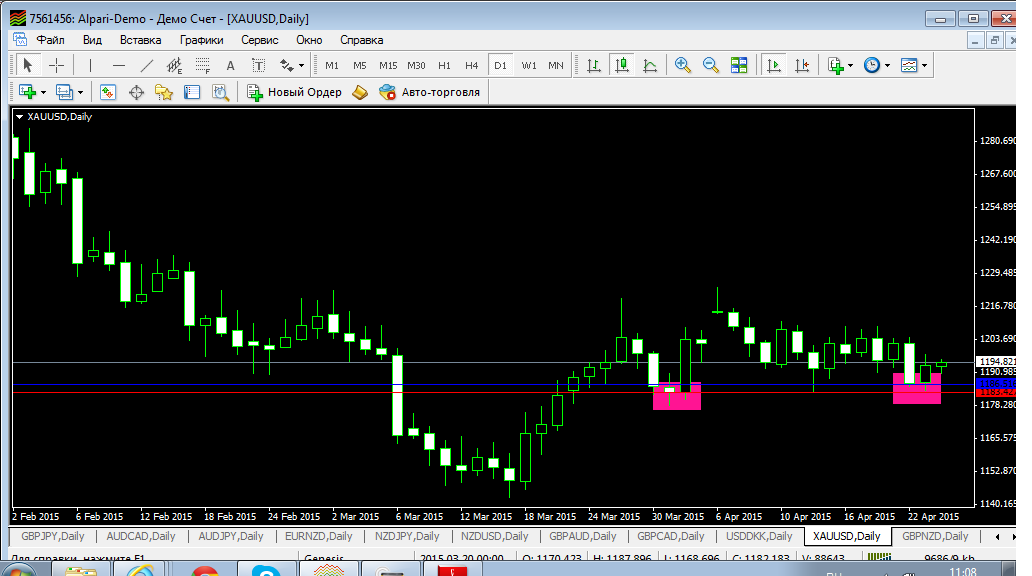
Task: Switch timeframe to M15
Action: tap(388, 65)
